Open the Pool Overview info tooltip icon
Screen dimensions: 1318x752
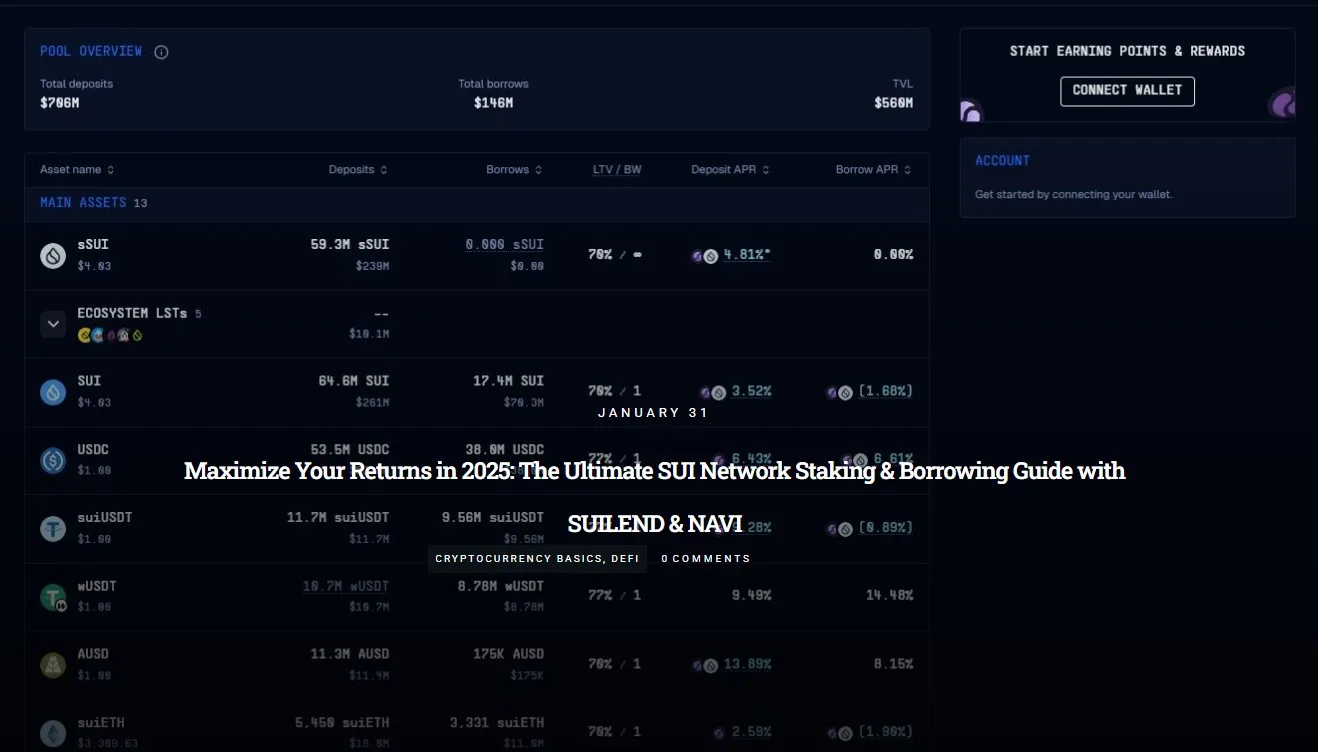(x=161, y=51)
